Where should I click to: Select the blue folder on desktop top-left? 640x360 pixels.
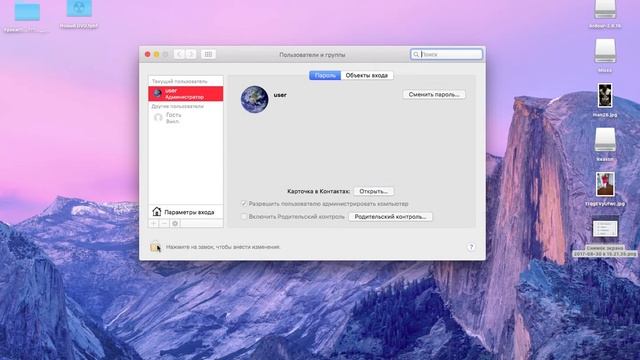[x=27, y=11]
